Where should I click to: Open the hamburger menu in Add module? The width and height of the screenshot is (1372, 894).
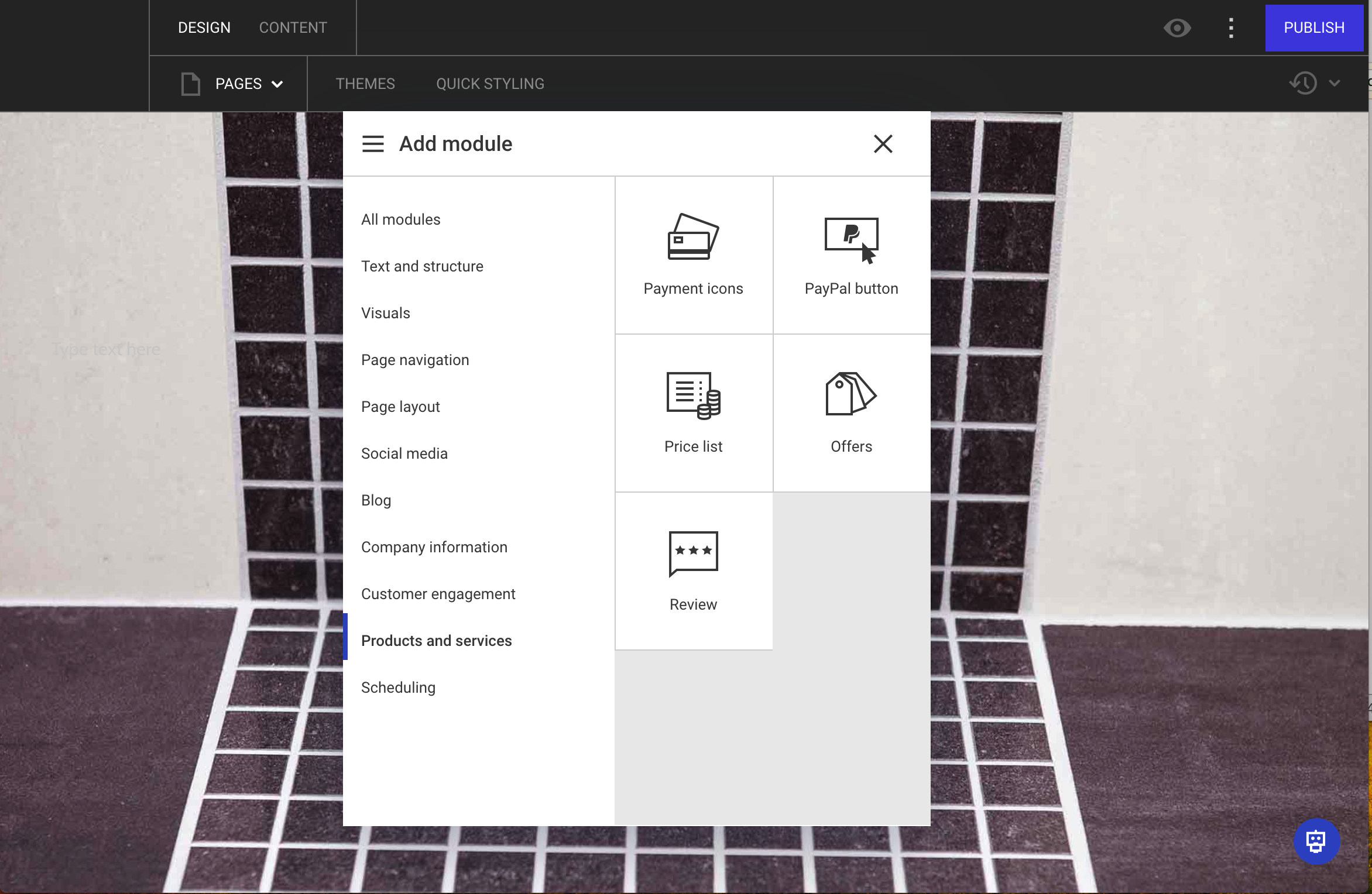point(373,144)
